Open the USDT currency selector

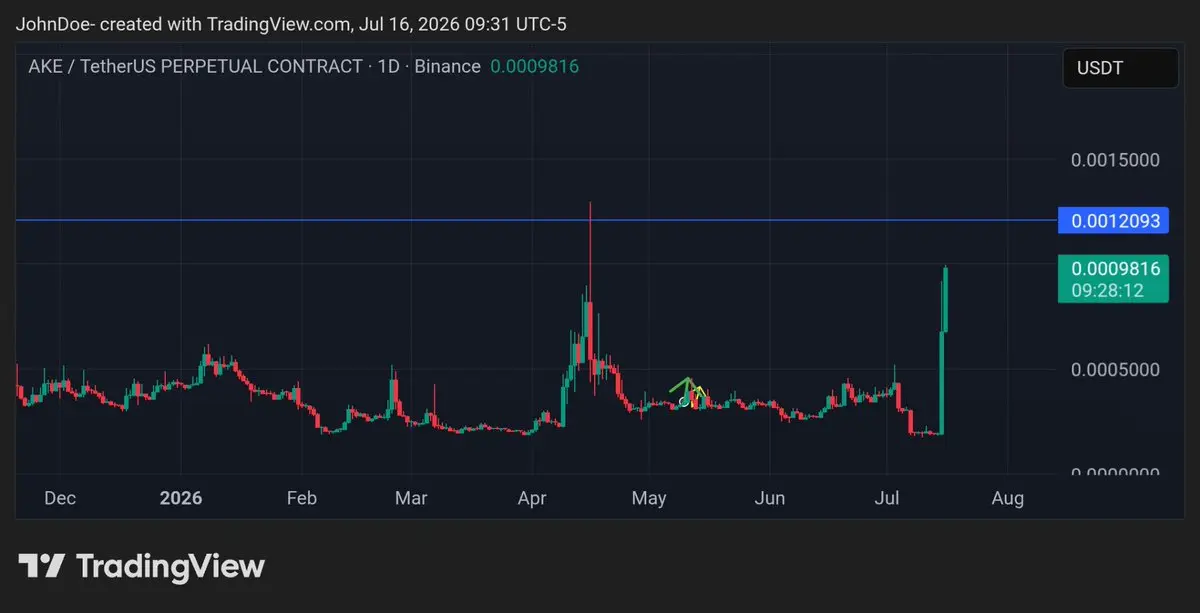click(x=1120, y=68)
